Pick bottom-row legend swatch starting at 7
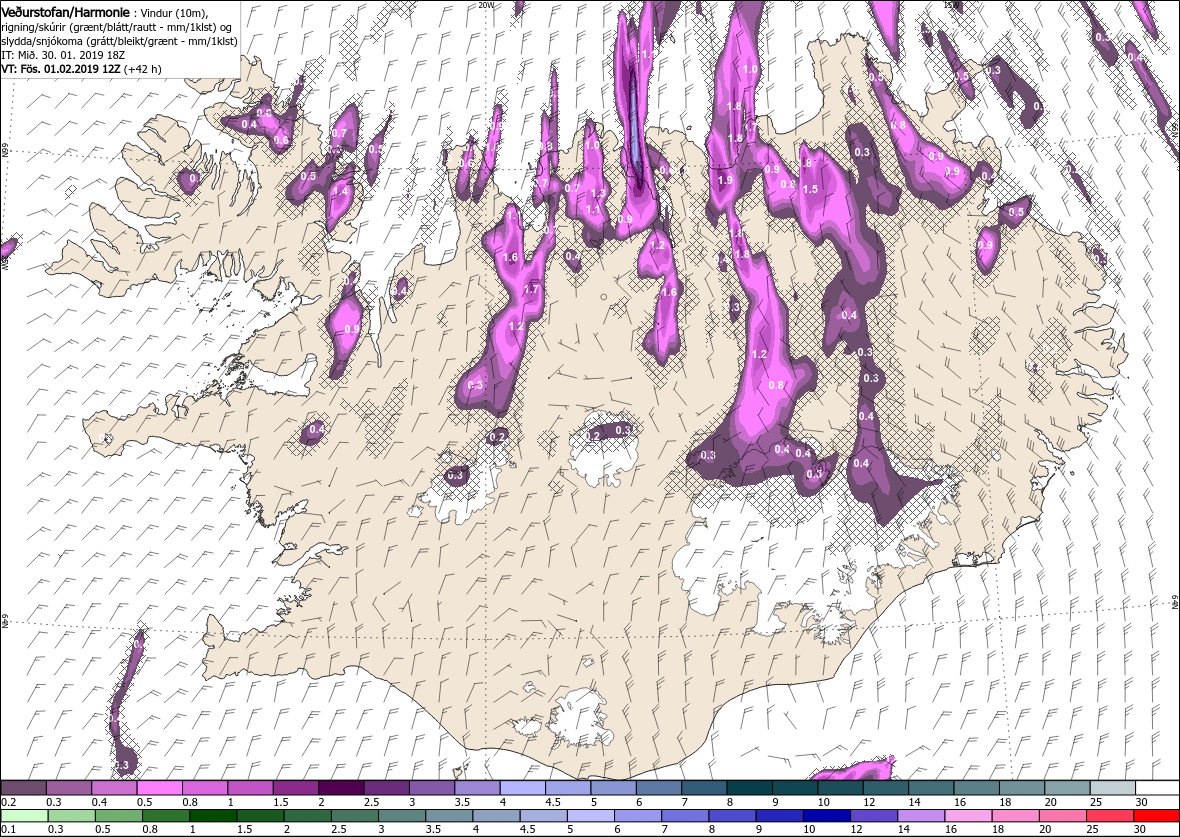1180x837 pixels. (685, 816)
